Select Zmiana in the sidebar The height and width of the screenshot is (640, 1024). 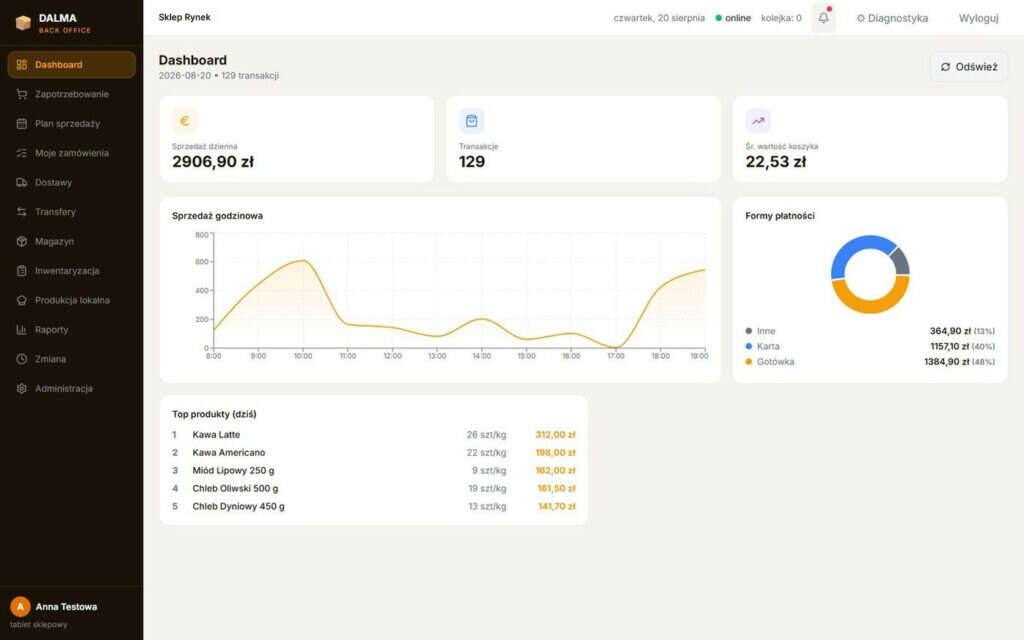71,359
